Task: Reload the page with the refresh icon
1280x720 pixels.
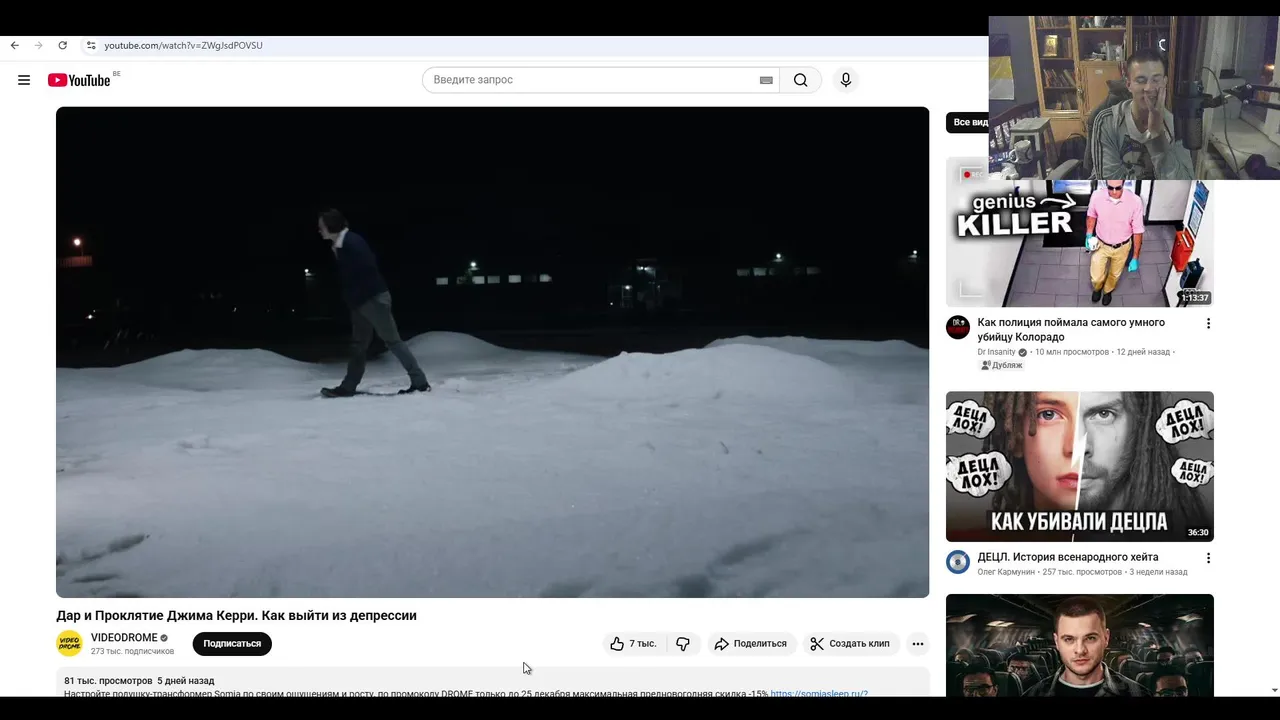Action: pos(62,45)
